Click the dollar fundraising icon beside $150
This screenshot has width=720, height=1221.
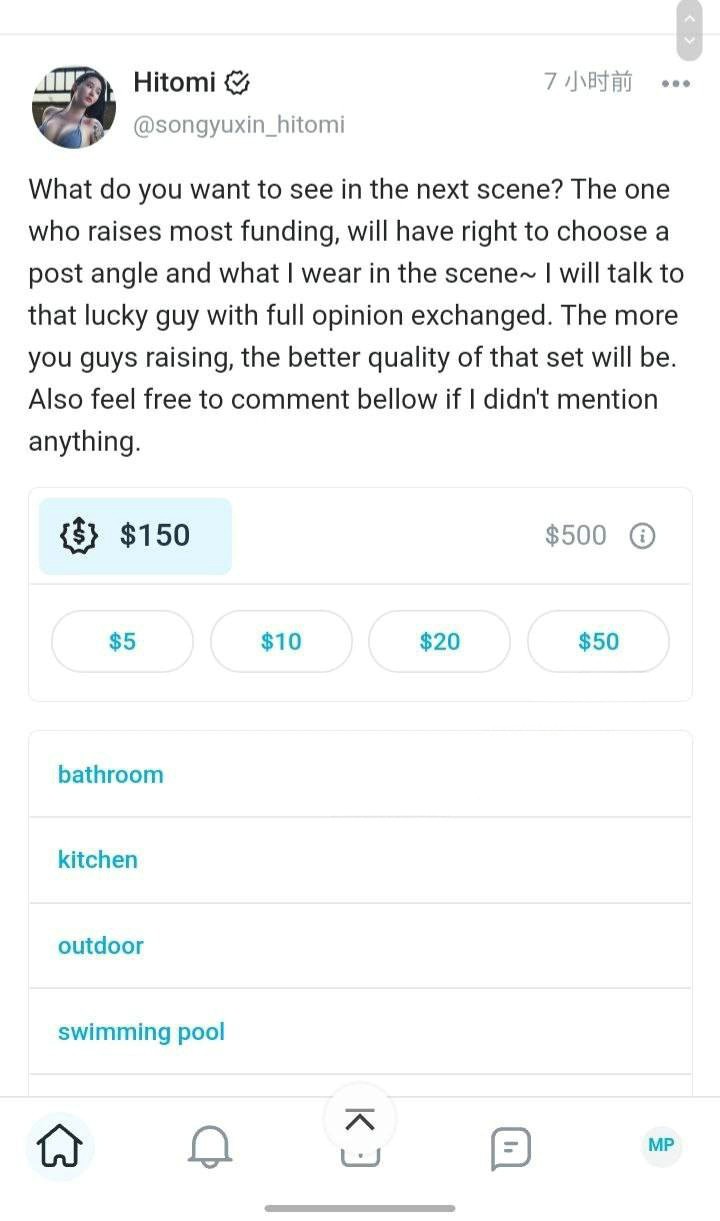pos(80,536)
